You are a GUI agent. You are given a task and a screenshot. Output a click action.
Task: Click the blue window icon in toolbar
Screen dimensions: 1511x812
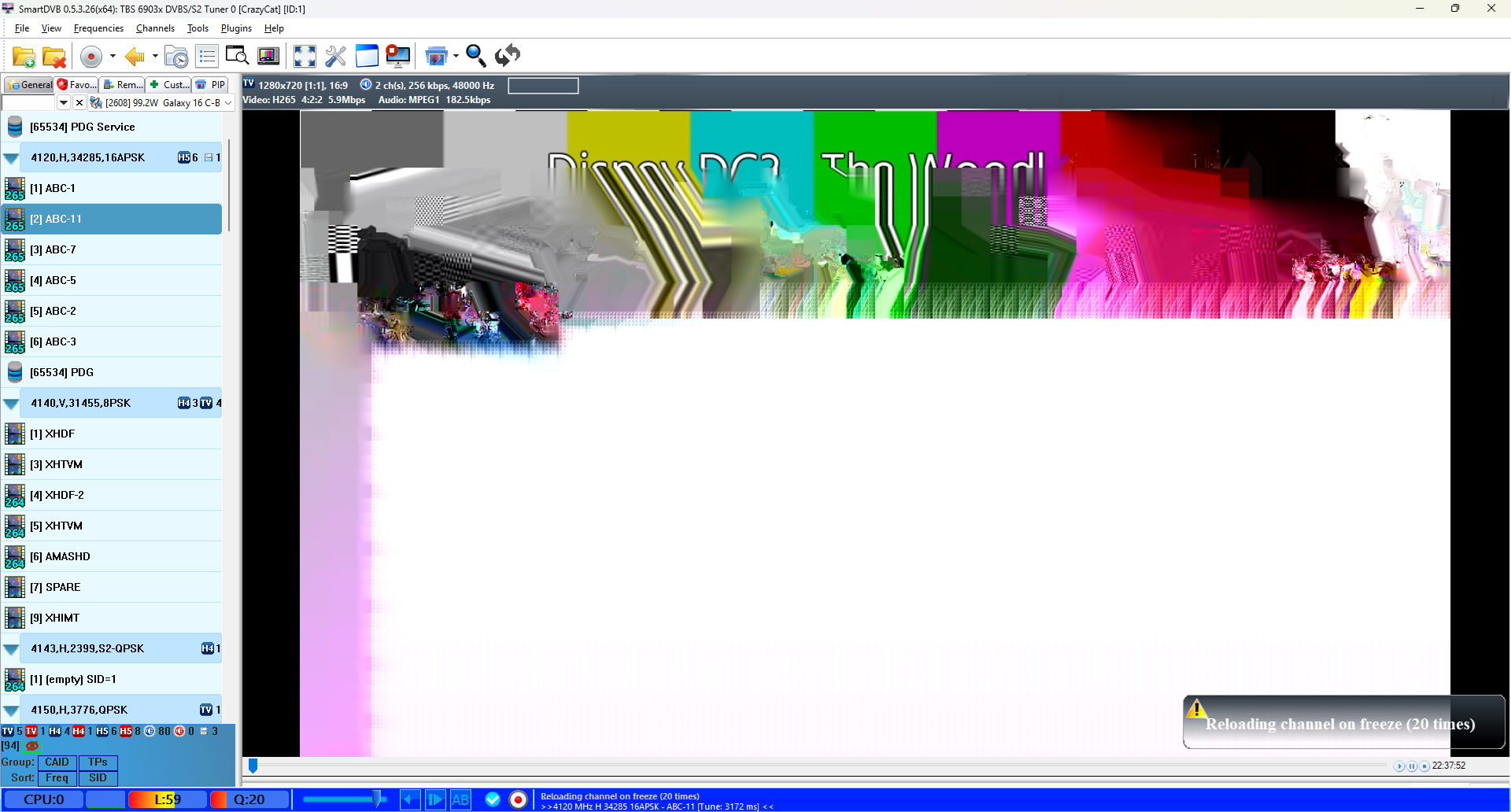click(367, 56)
